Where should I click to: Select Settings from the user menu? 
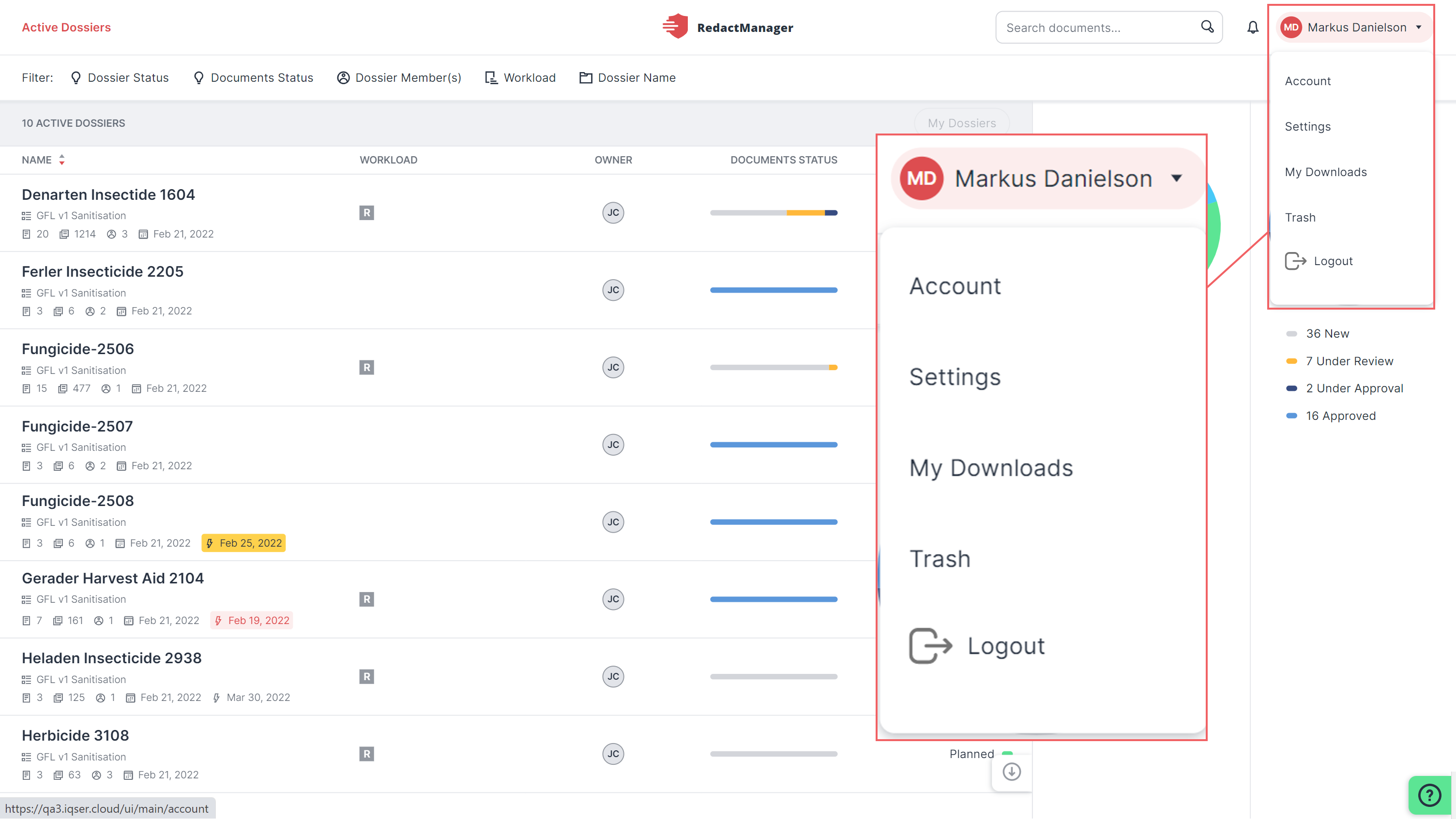coord(1308,127)
